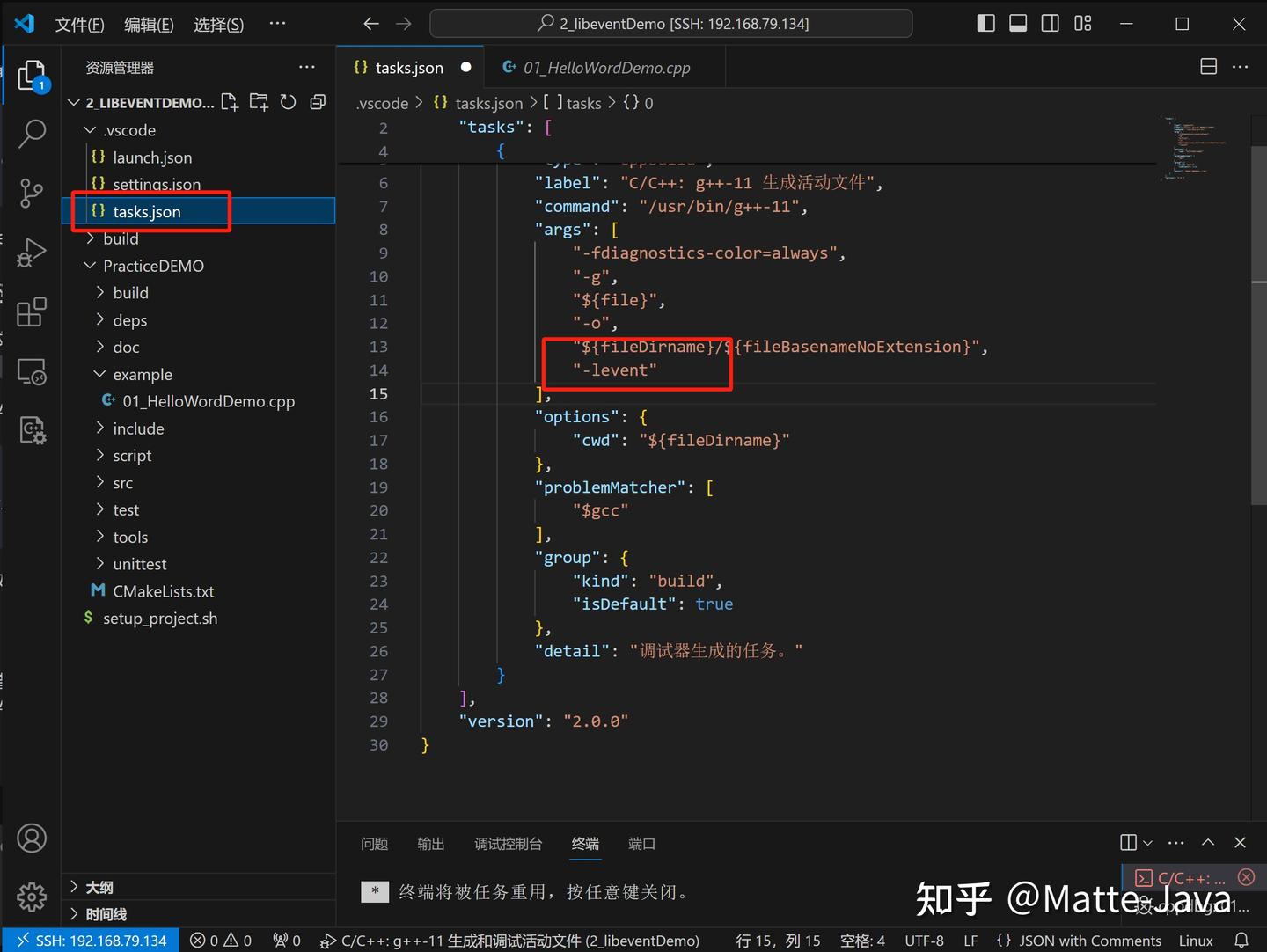
Task: Click the New File icon in 资源管理器
Action: (229, 102)
